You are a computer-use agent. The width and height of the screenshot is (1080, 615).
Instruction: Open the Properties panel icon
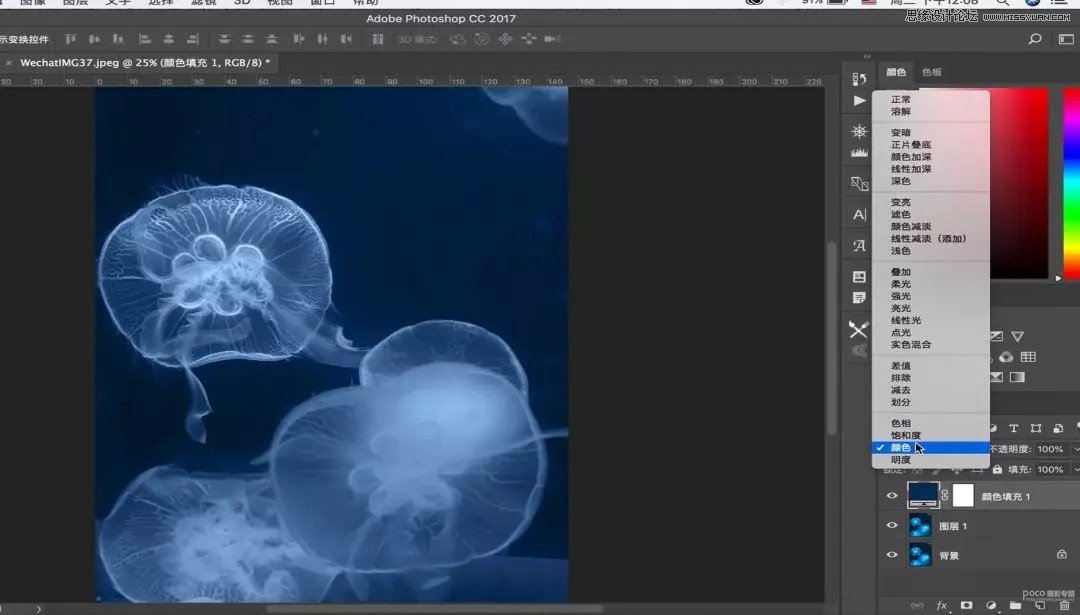coord(859,277)
